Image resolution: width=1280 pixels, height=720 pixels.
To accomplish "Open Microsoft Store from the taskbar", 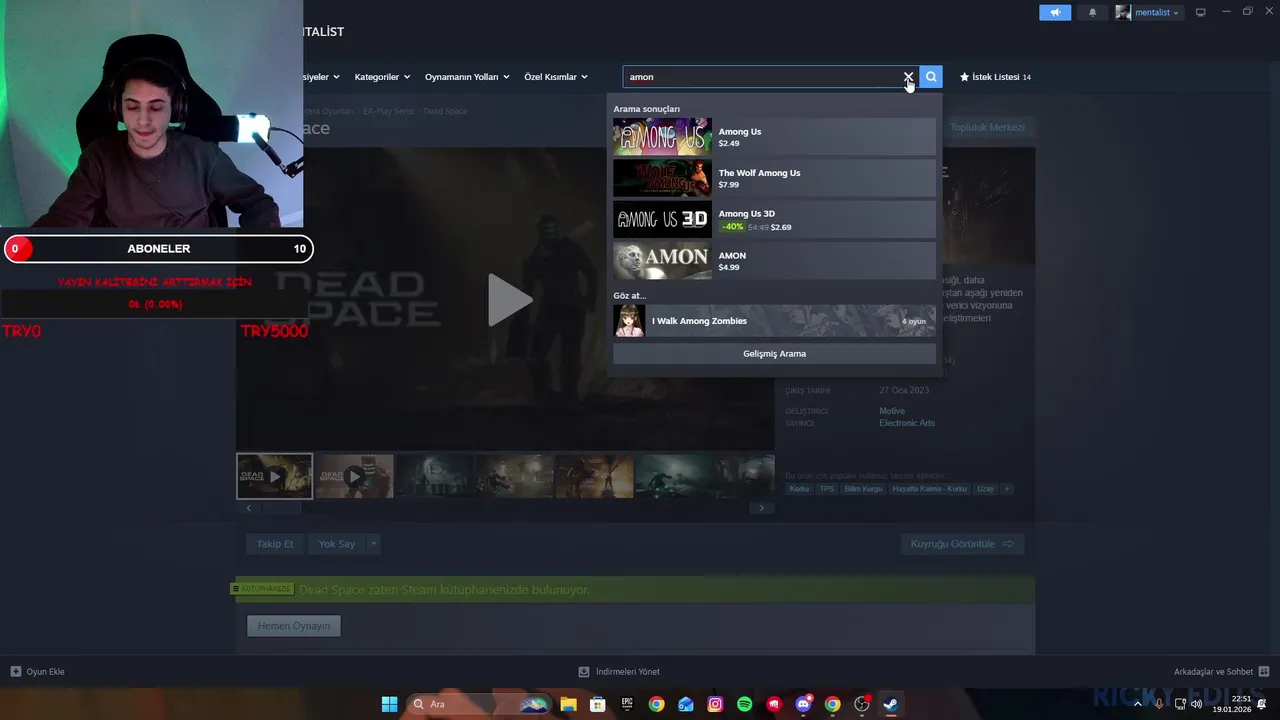I will (x=598, y=704).
